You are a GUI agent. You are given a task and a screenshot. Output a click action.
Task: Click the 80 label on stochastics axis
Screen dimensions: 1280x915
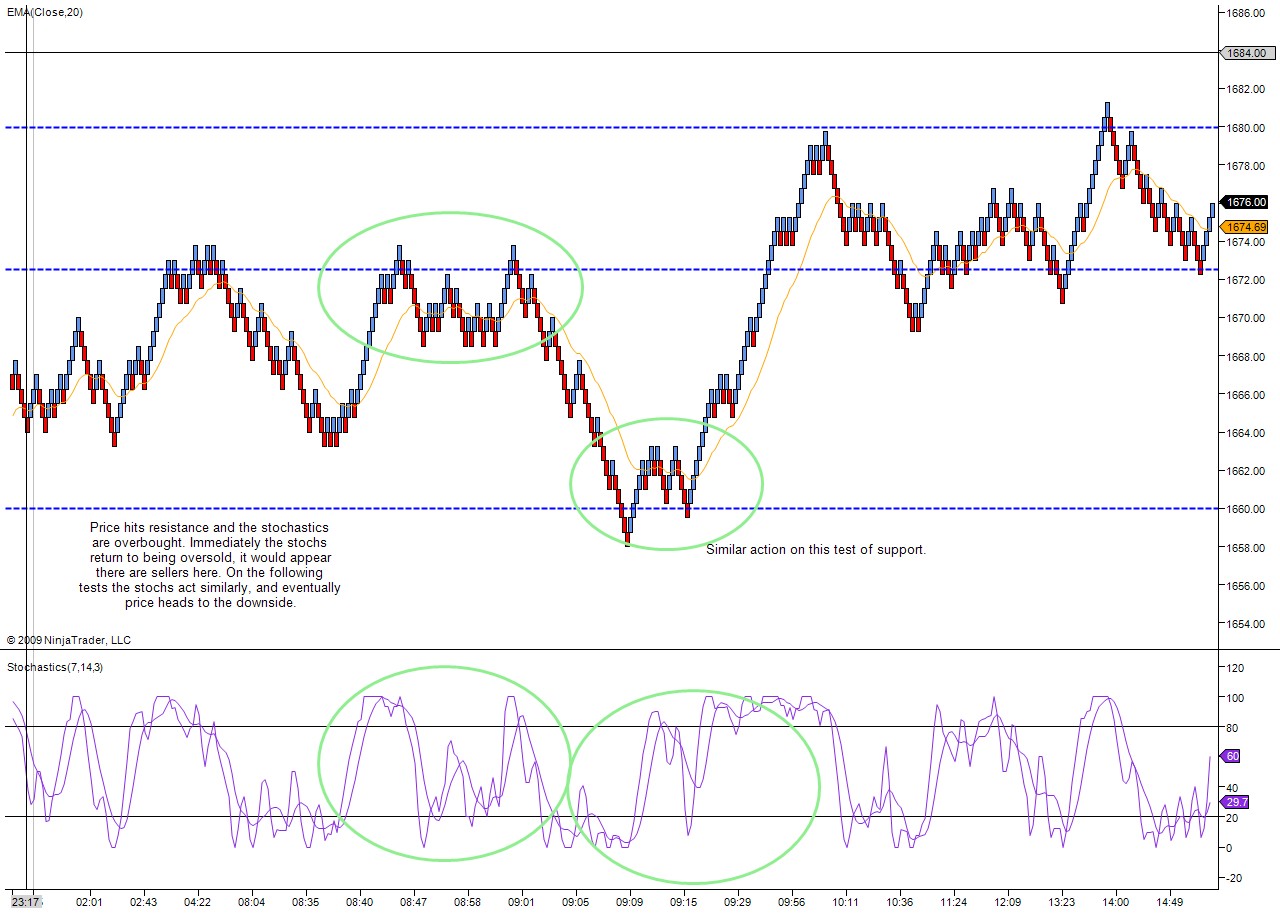1232,728
